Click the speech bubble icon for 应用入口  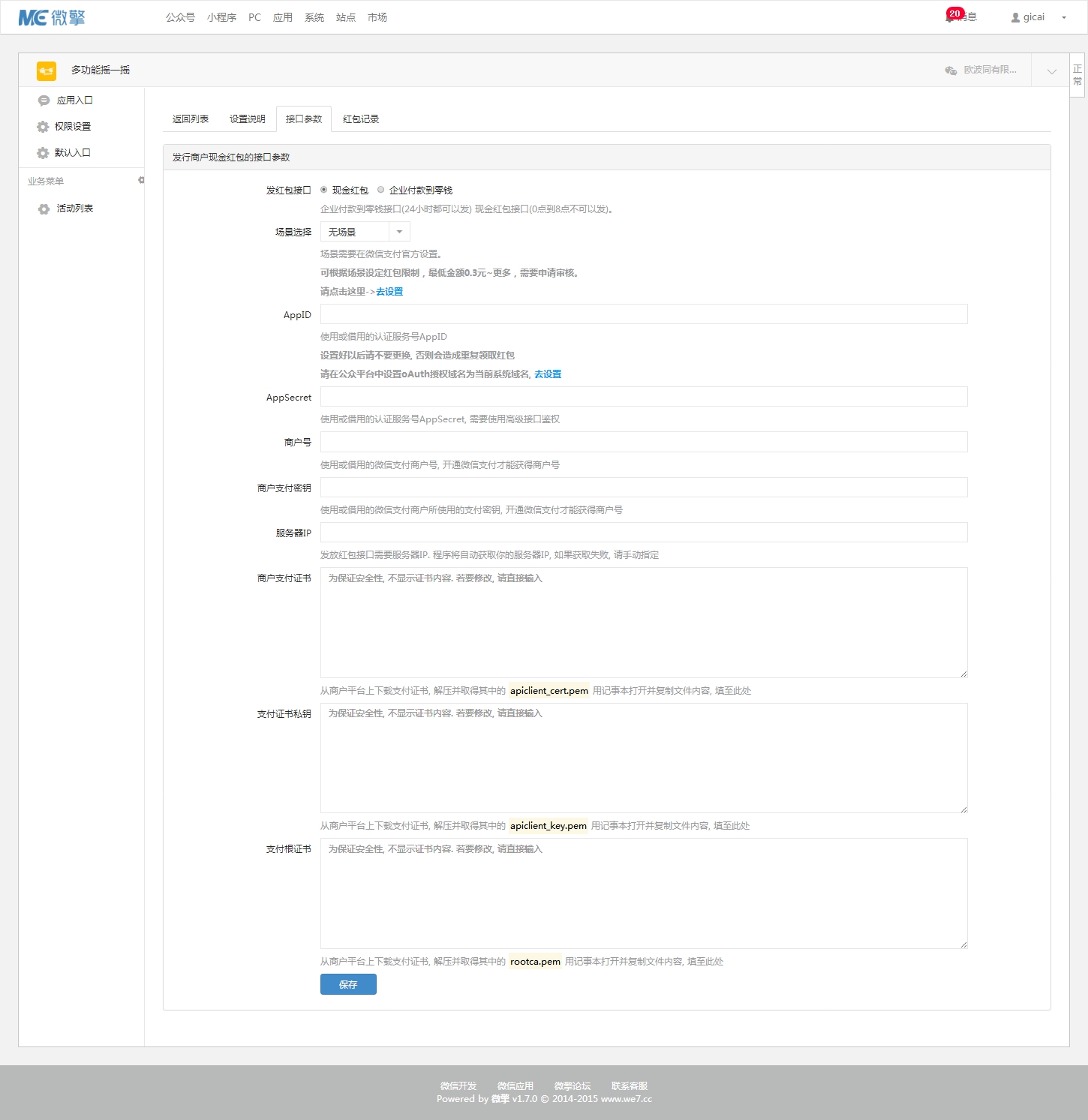[x=44, y=101]
